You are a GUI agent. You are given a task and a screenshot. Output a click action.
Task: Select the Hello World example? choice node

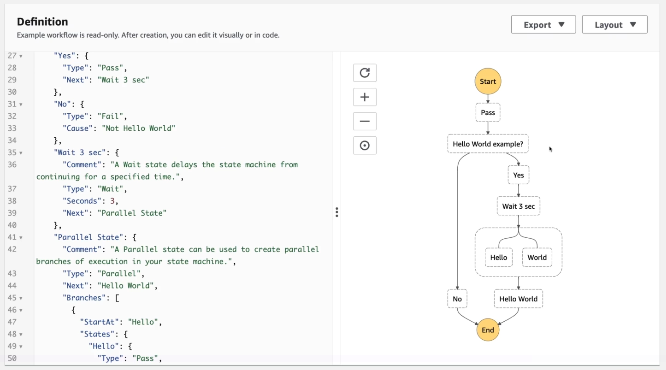[x=488, y=144]
